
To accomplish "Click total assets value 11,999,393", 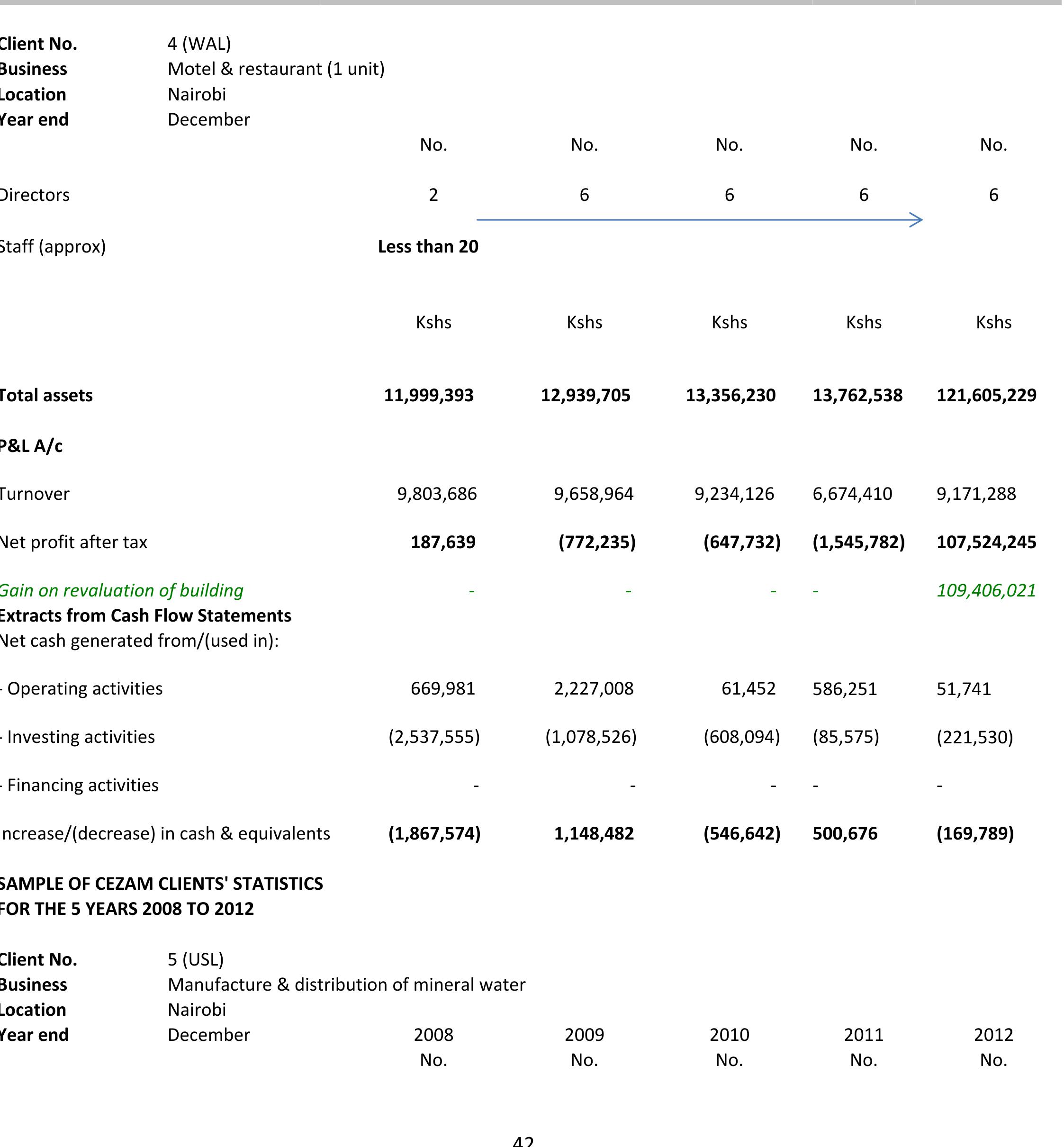I will [x=429, y=396].
